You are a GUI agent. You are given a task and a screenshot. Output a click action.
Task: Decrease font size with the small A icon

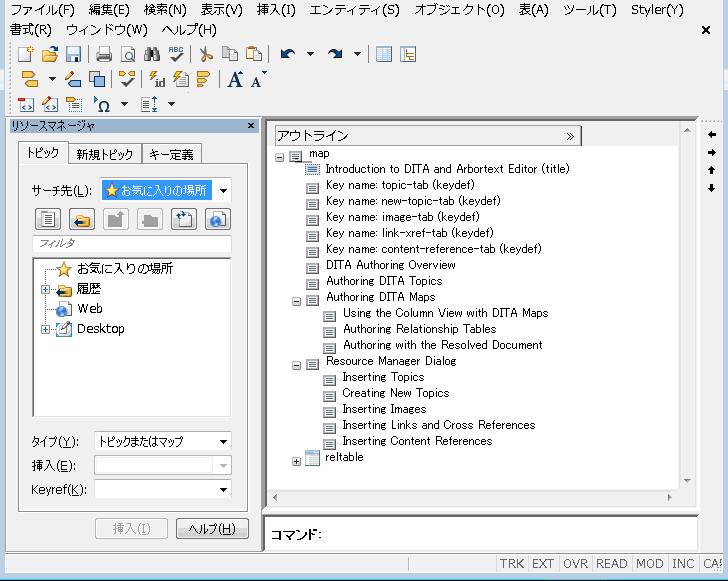tap(258, 79)
